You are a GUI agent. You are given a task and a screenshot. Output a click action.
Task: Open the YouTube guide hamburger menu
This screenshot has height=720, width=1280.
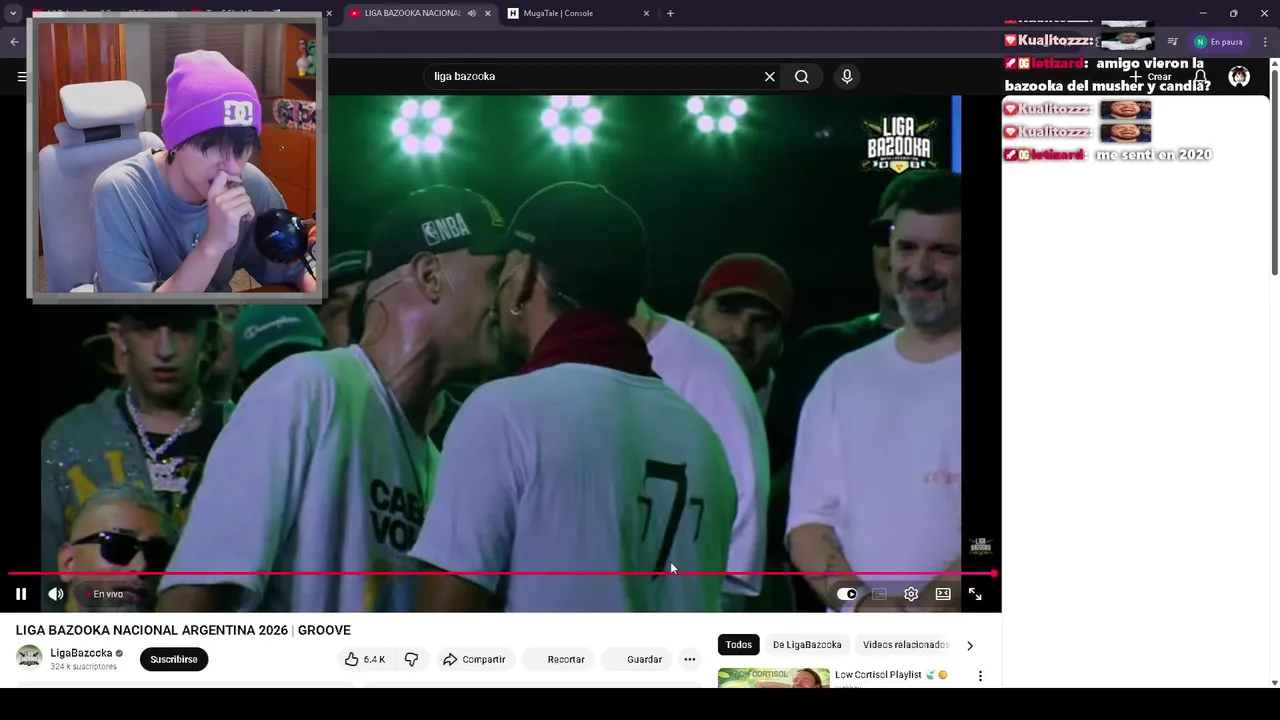21,76
